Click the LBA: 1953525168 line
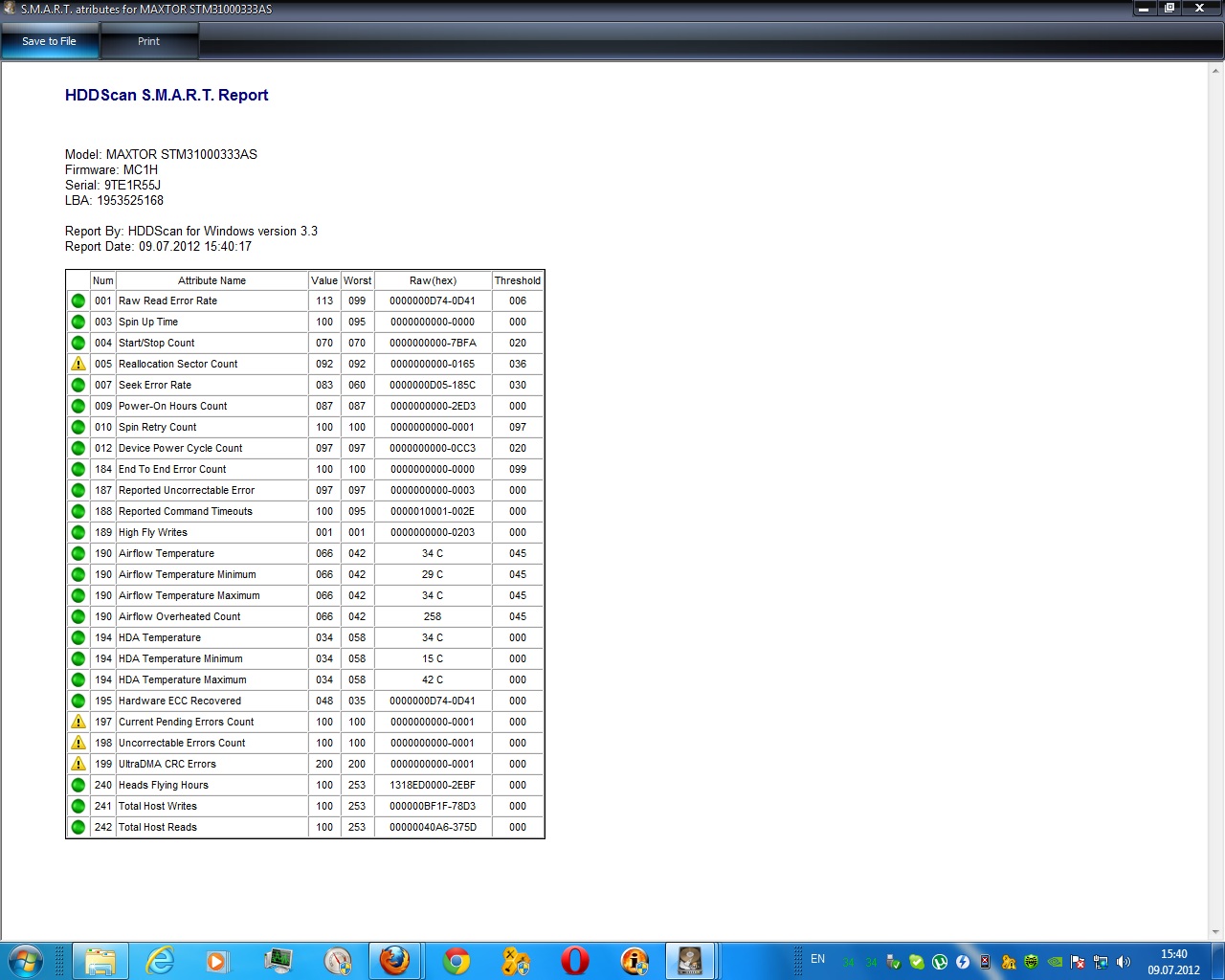The image size is (1225, 980). tap(114, 200)
